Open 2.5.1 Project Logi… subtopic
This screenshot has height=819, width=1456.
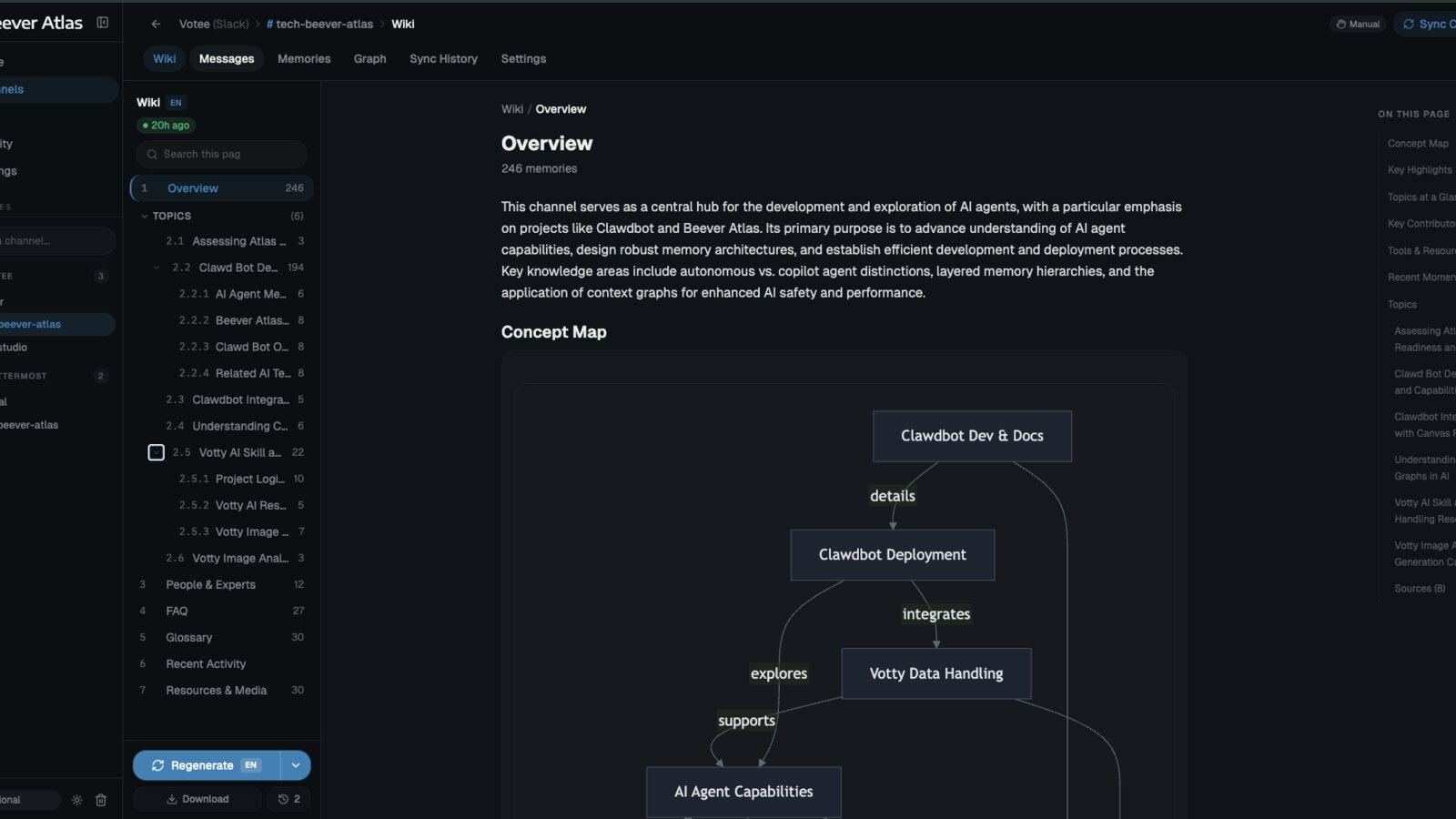pos(241,479)
